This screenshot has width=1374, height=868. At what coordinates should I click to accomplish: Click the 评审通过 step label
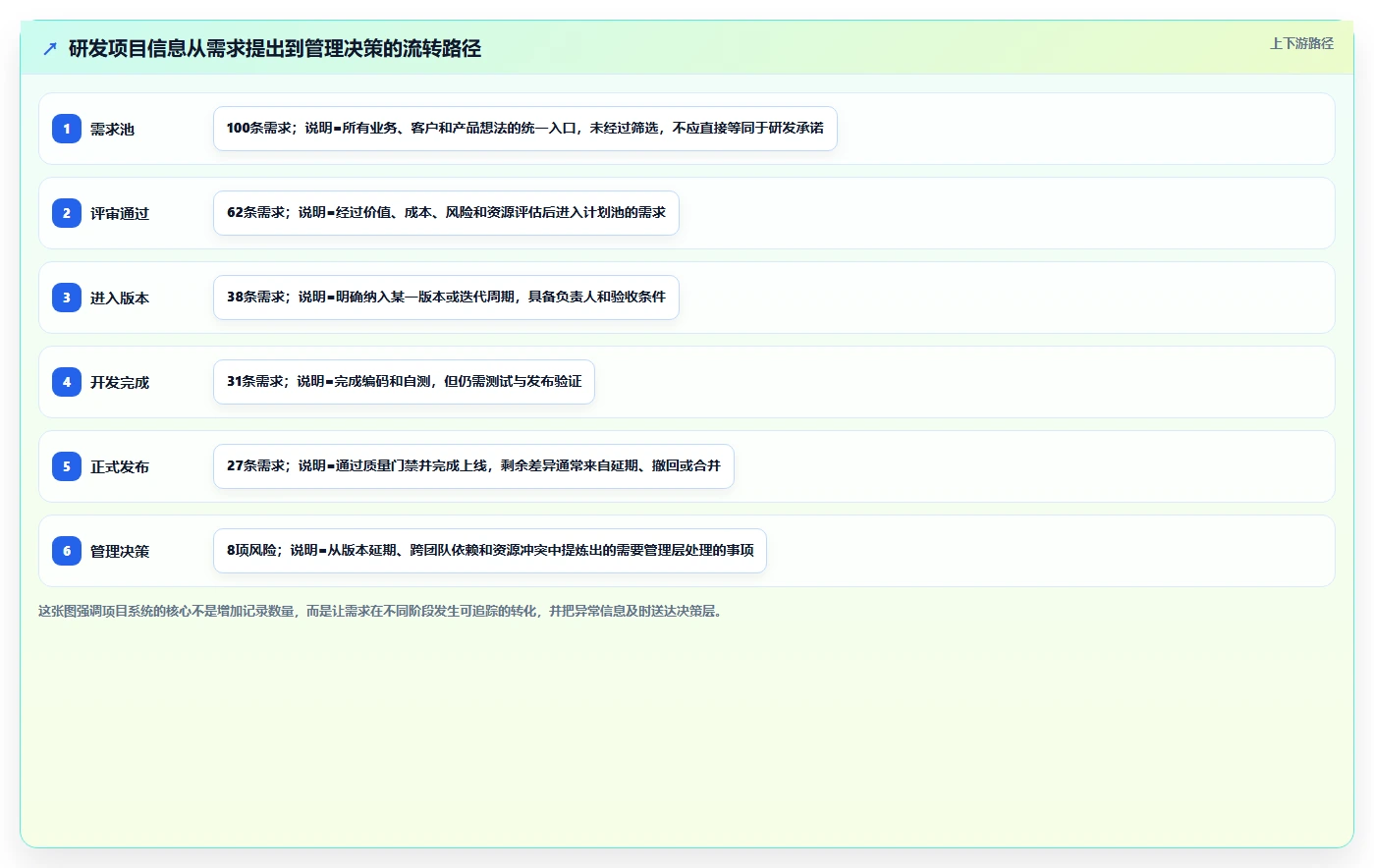click(x=120, y=213)
